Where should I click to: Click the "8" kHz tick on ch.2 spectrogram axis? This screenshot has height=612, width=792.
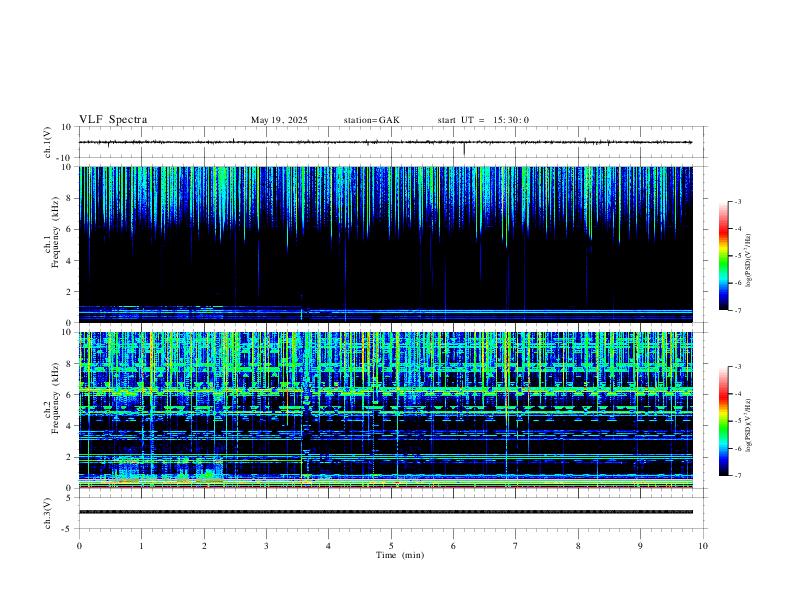tap(70, 363)
